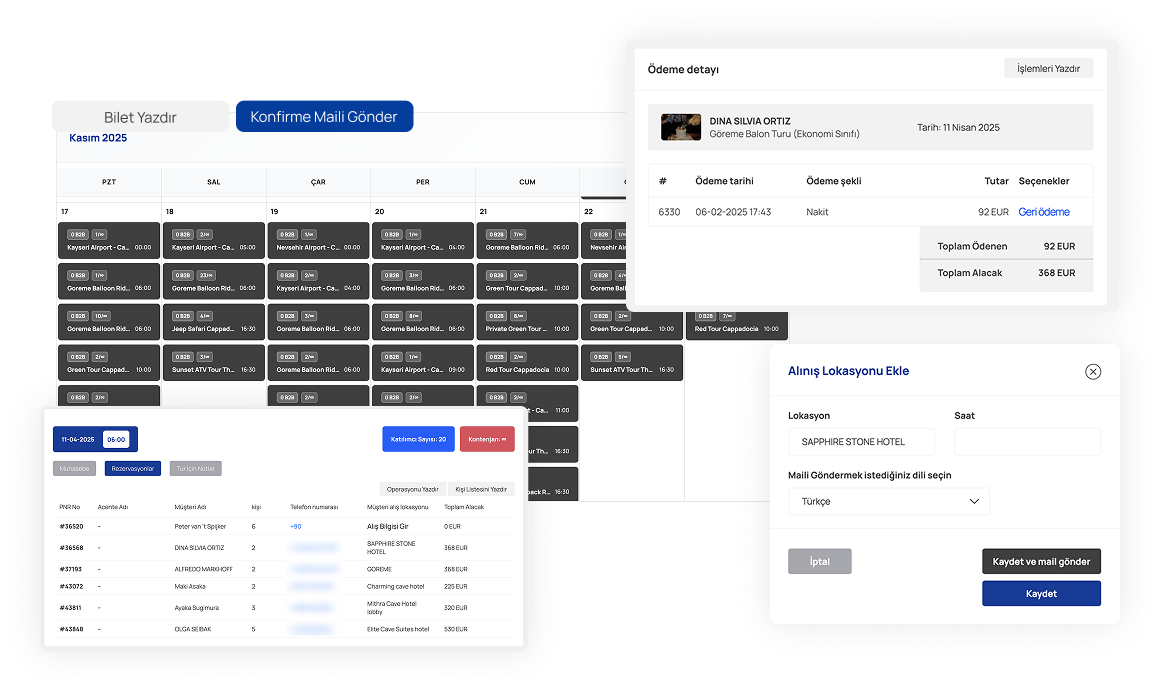Cancel with the İptal button
The height and width of the screenshot is (692, 1160).
(x=819, y=561)
